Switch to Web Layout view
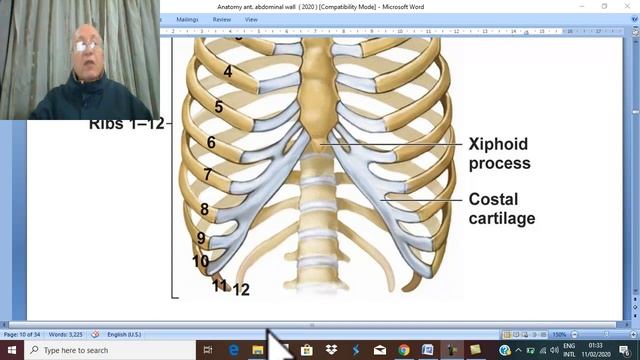640x360 pixels. pyautogui.click(x=525, y=335)
